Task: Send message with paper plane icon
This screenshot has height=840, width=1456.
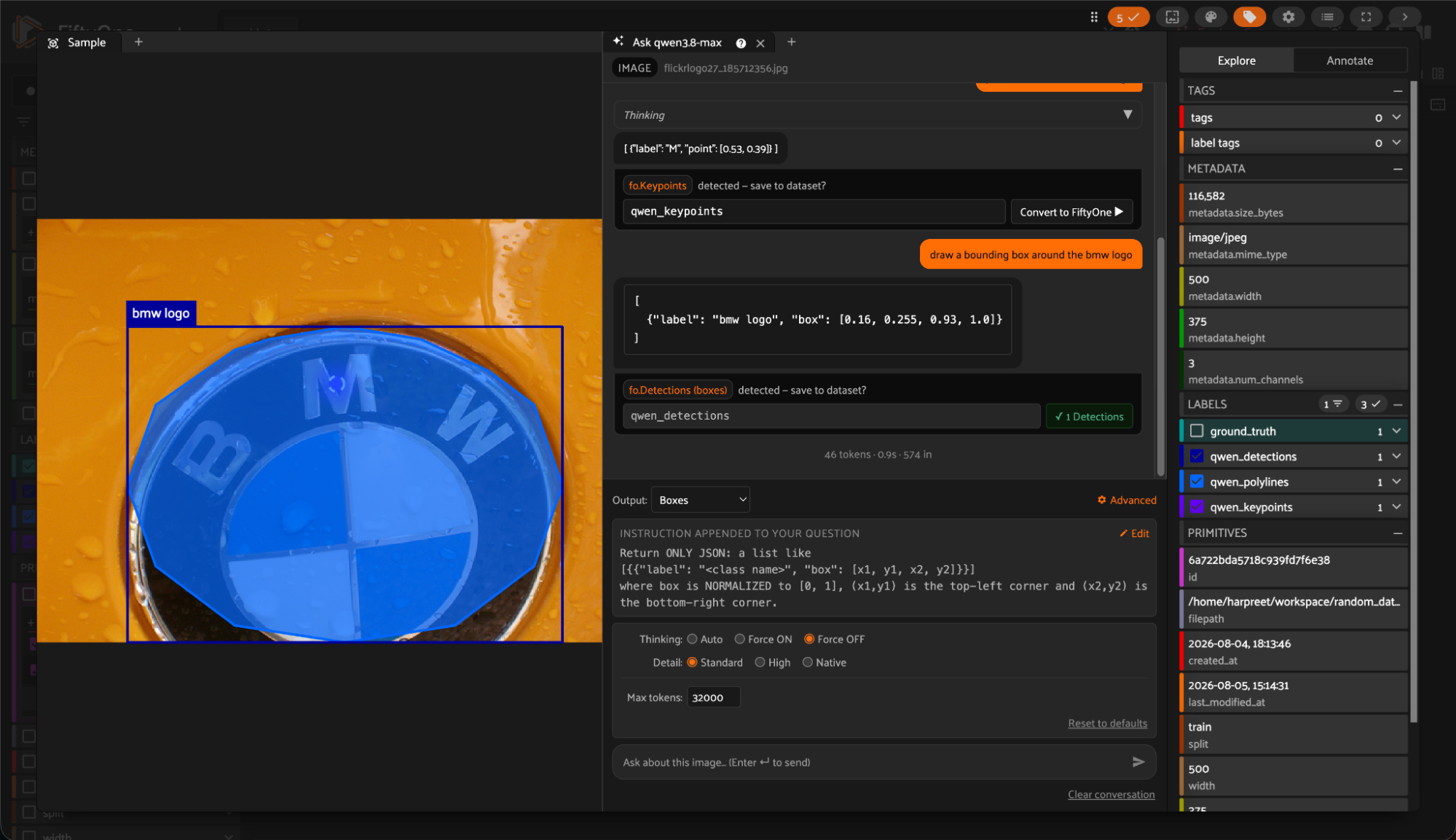Action: coord(1138,762)
